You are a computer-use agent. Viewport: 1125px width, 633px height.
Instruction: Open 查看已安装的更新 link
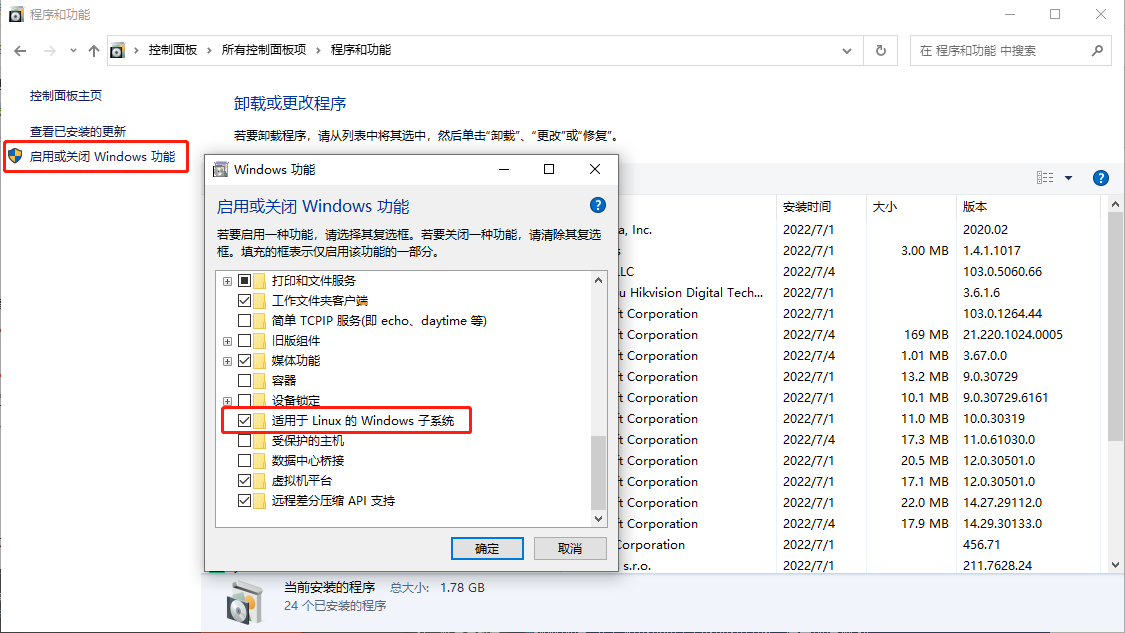click(78, 131)
